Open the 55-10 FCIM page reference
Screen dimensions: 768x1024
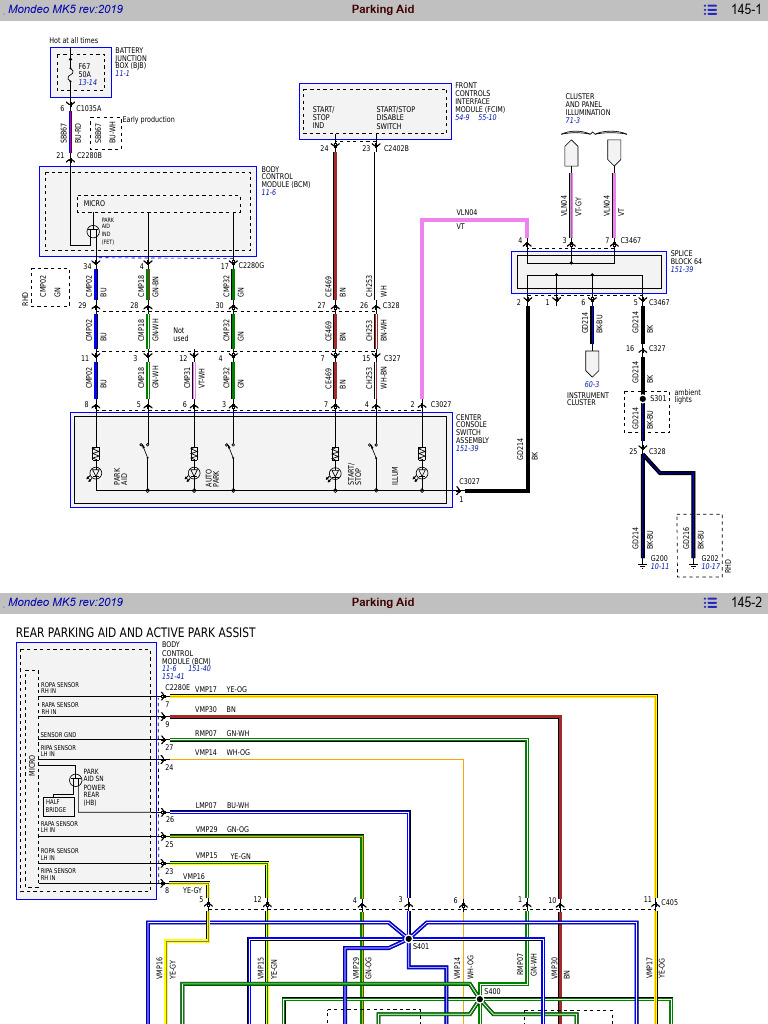tap(487, 118)
